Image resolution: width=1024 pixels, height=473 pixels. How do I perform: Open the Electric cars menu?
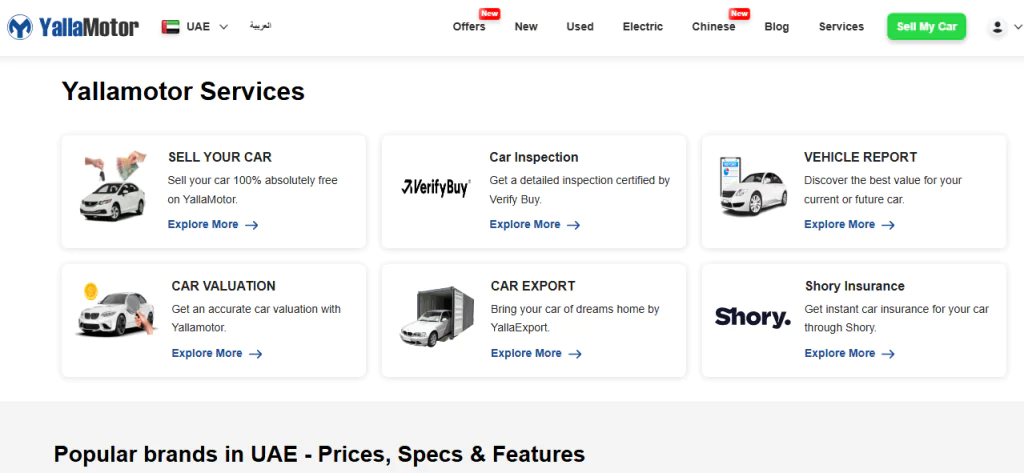click(643, 27)
